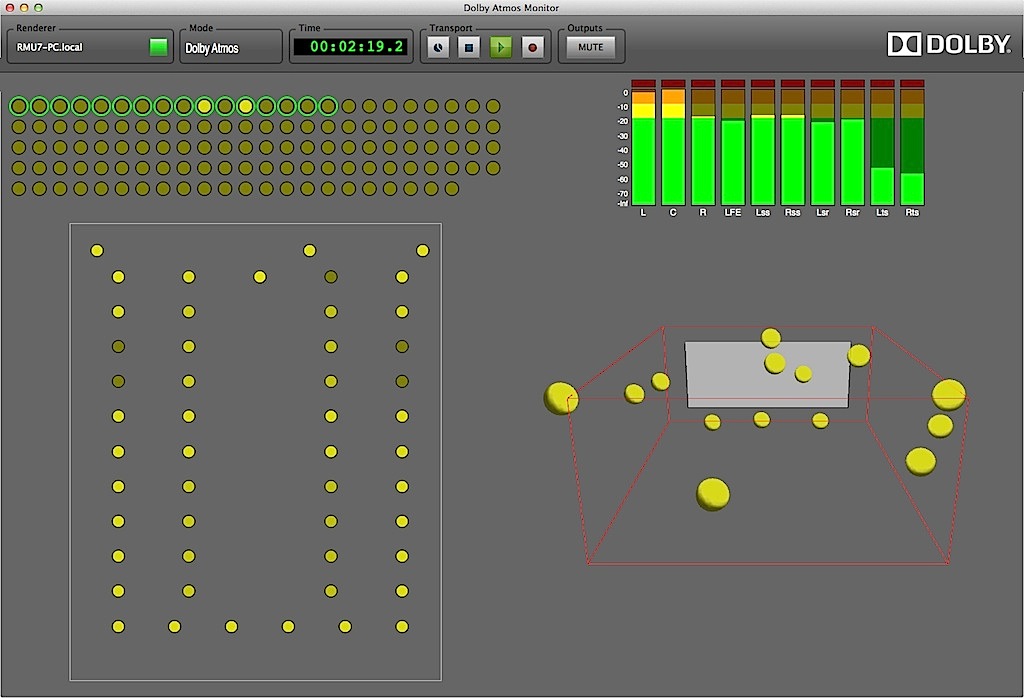1024x698 pixels.
Task: Click the large sphere at 3D room's left corner
Action: click(x=561, y=398)
